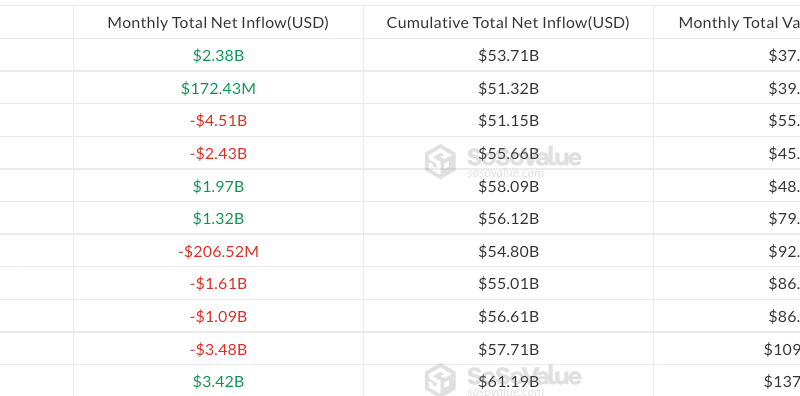This screenshot has width=800, height=396.
Task: Select the -$2.43B outflow cell
Action: pos(218,154)
